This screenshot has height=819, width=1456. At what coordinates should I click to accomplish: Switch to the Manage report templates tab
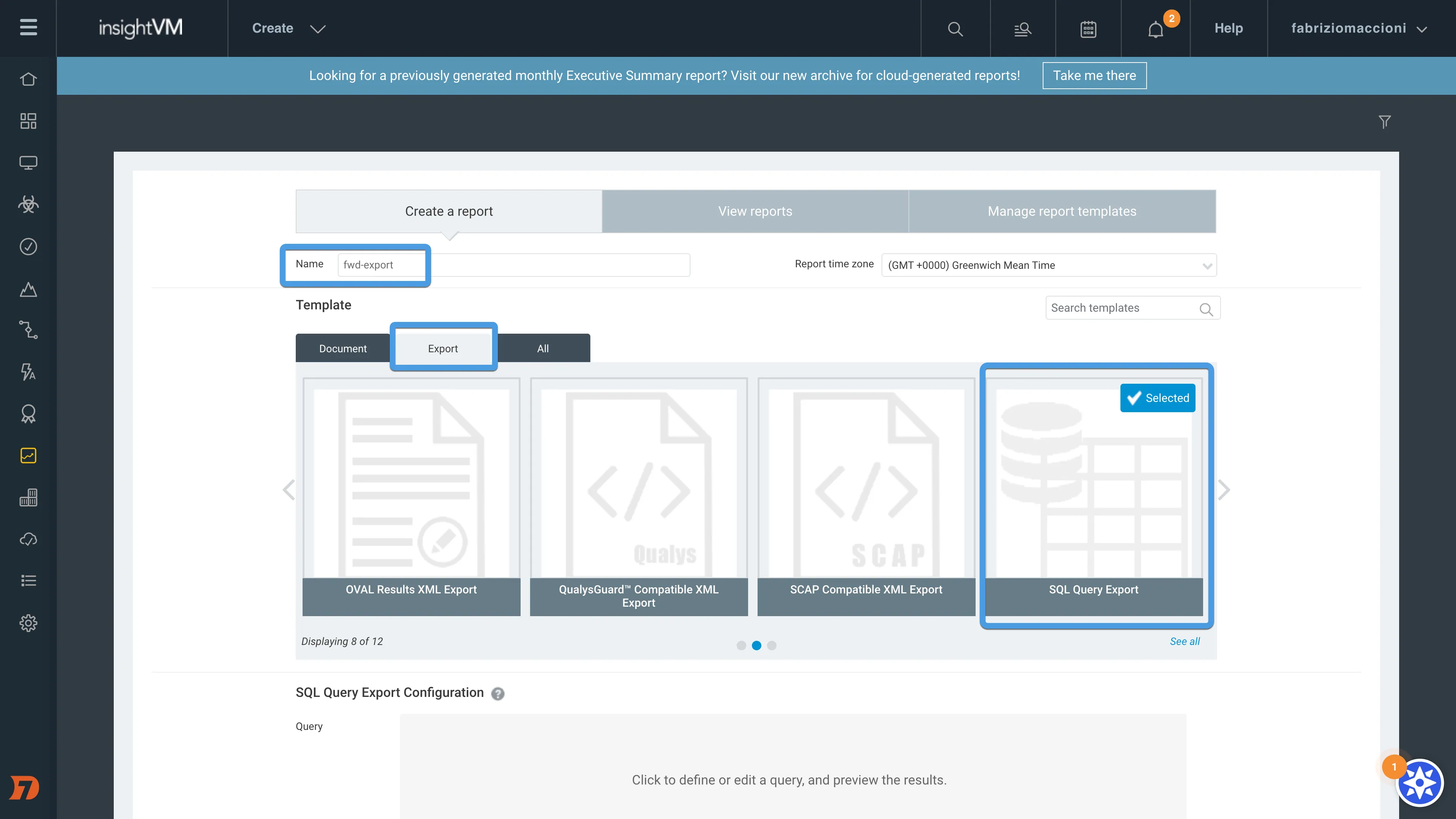[1062, 211]
